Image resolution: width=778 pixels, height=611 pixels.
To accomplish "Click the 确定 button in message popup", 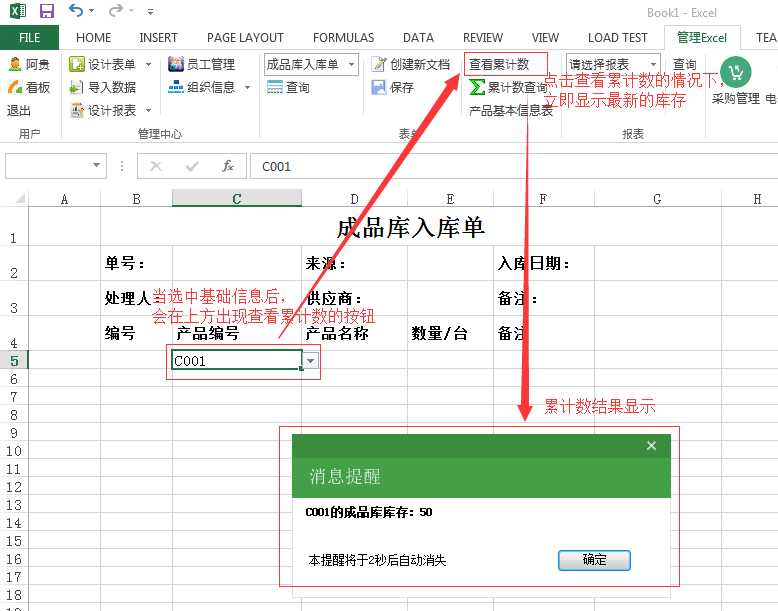I will point(594,560).
